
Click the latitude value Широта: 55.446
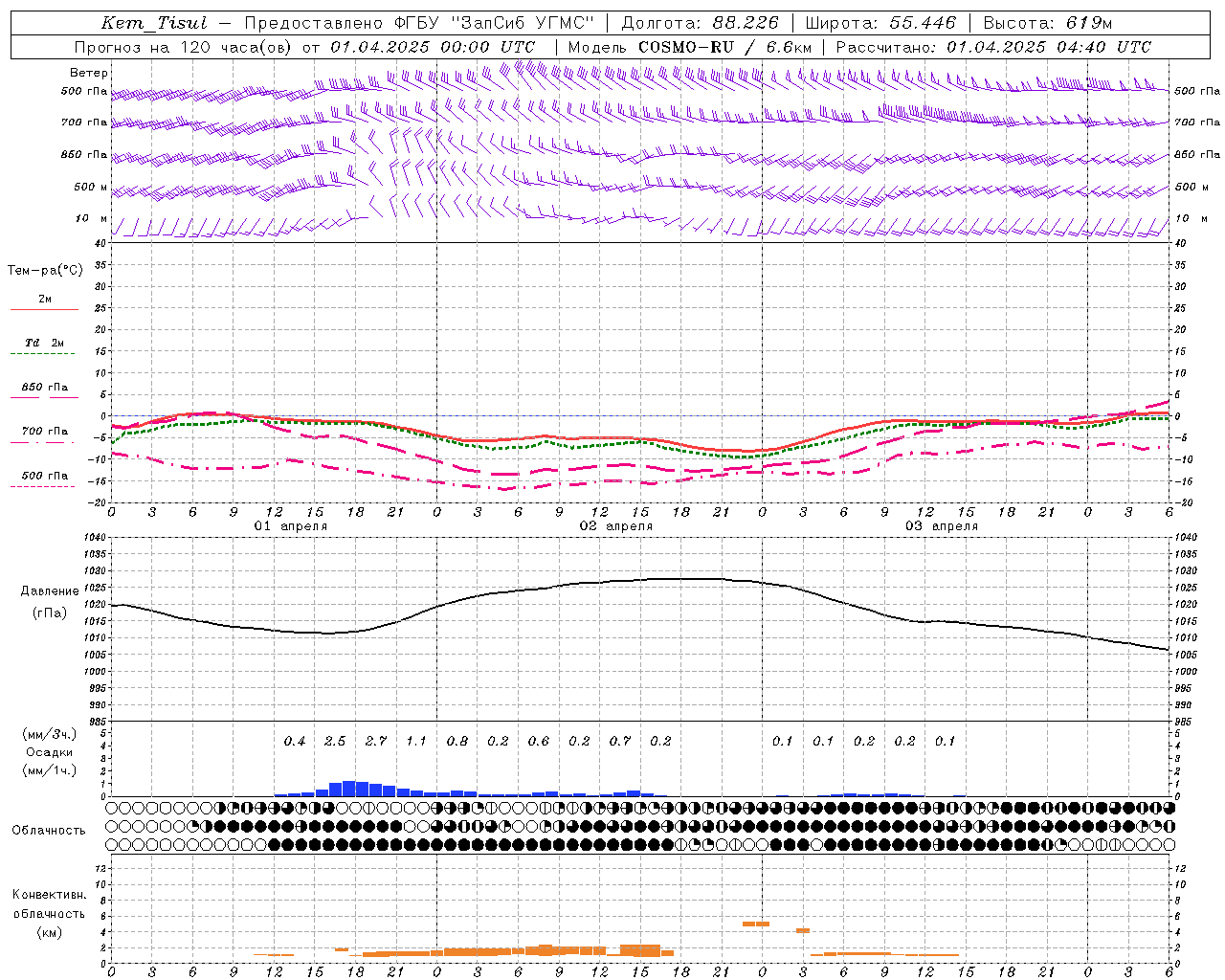(x=882, y=23)
